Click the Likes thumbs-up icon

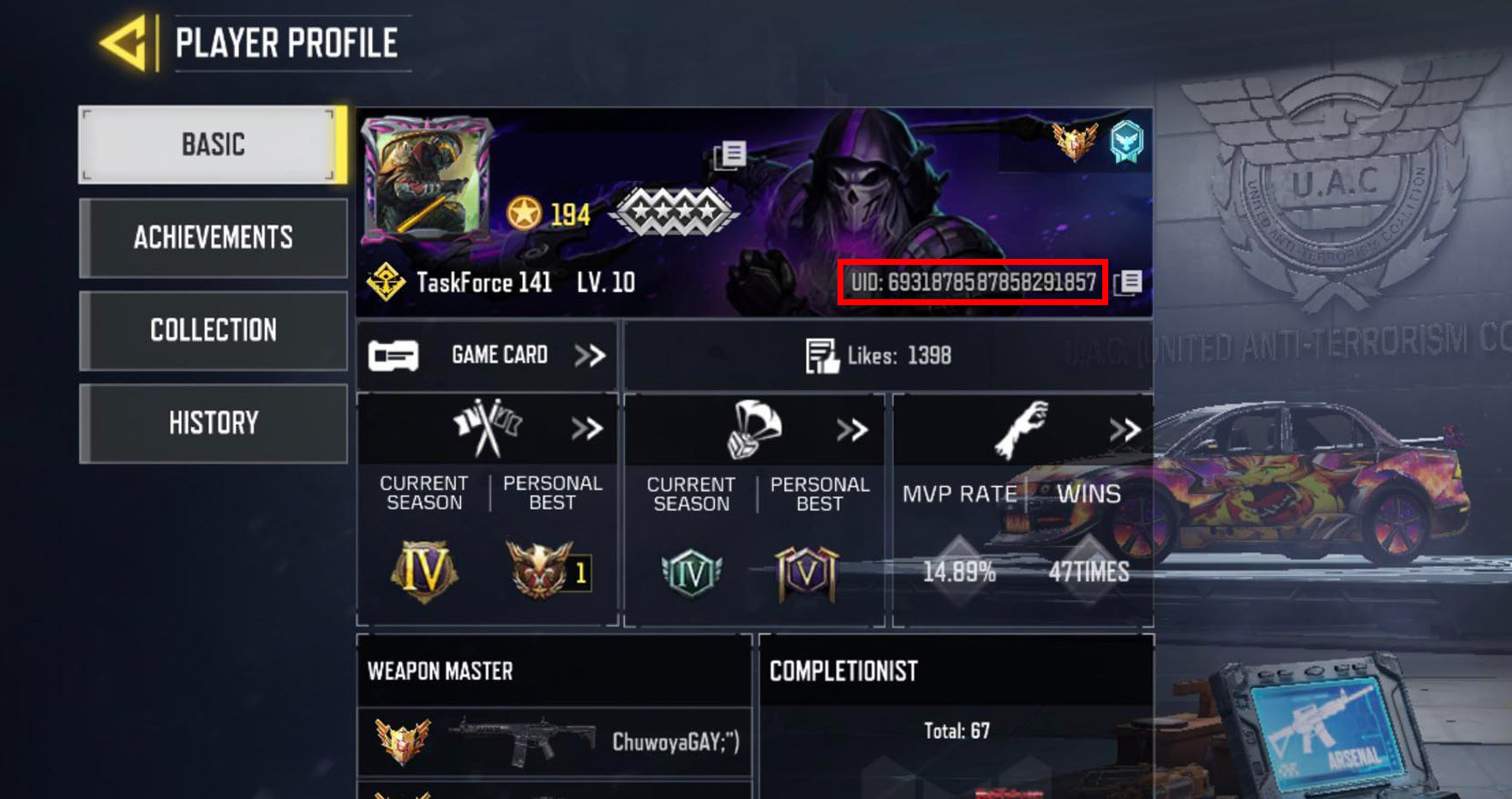click(822, 356)
